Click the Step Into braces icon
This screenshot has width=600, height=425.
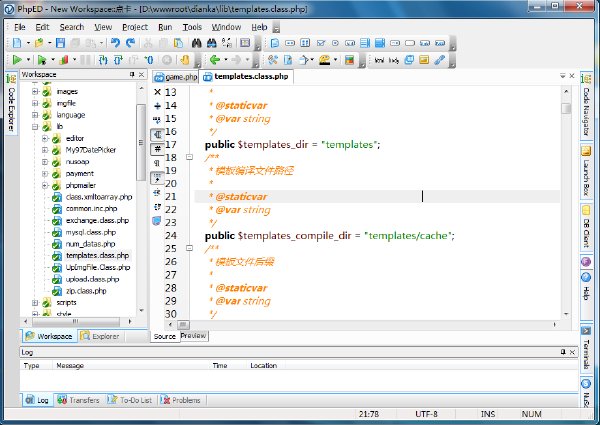(103, 60)
